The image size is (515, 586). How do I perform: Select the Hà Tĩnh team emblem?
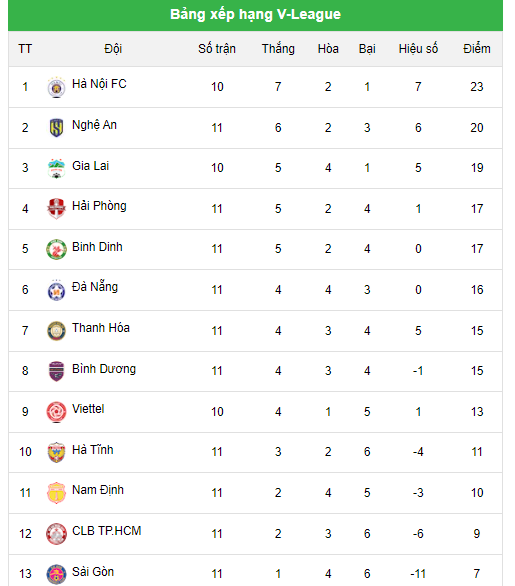56,452
